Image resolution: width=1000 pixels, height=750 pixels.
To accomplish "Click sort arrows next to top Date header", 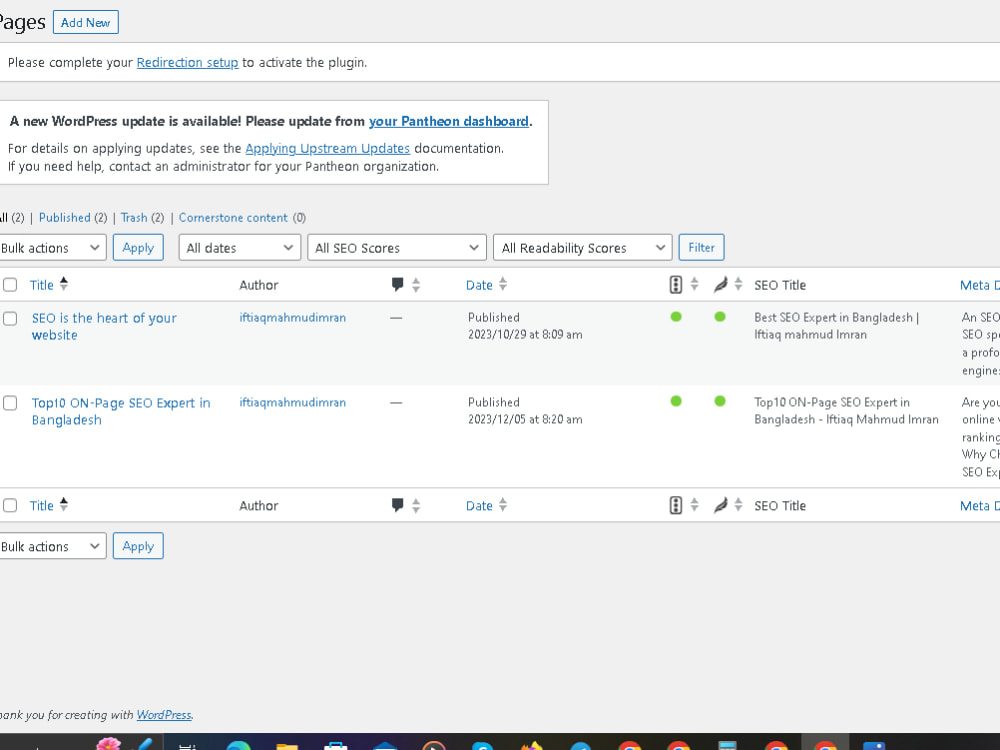I will click(x=503, y=284).
